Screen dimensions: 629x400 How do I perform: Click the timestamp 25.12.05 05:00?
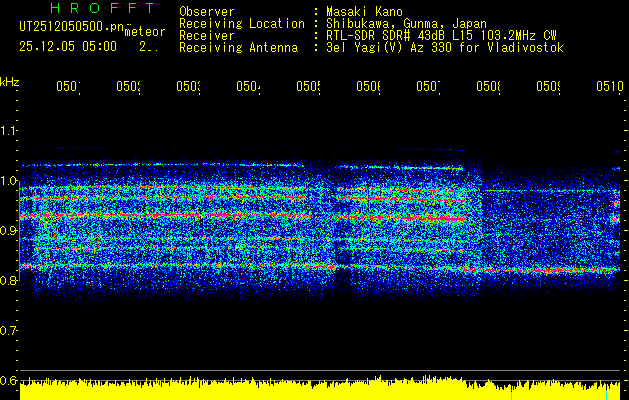click(68, 47)
